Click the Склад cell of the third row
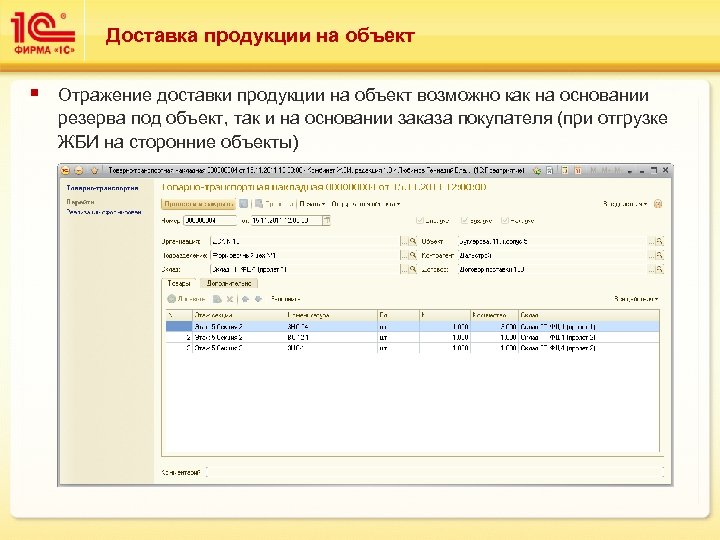This screenshot has width=720, height=540. click(x=589, y=348)
